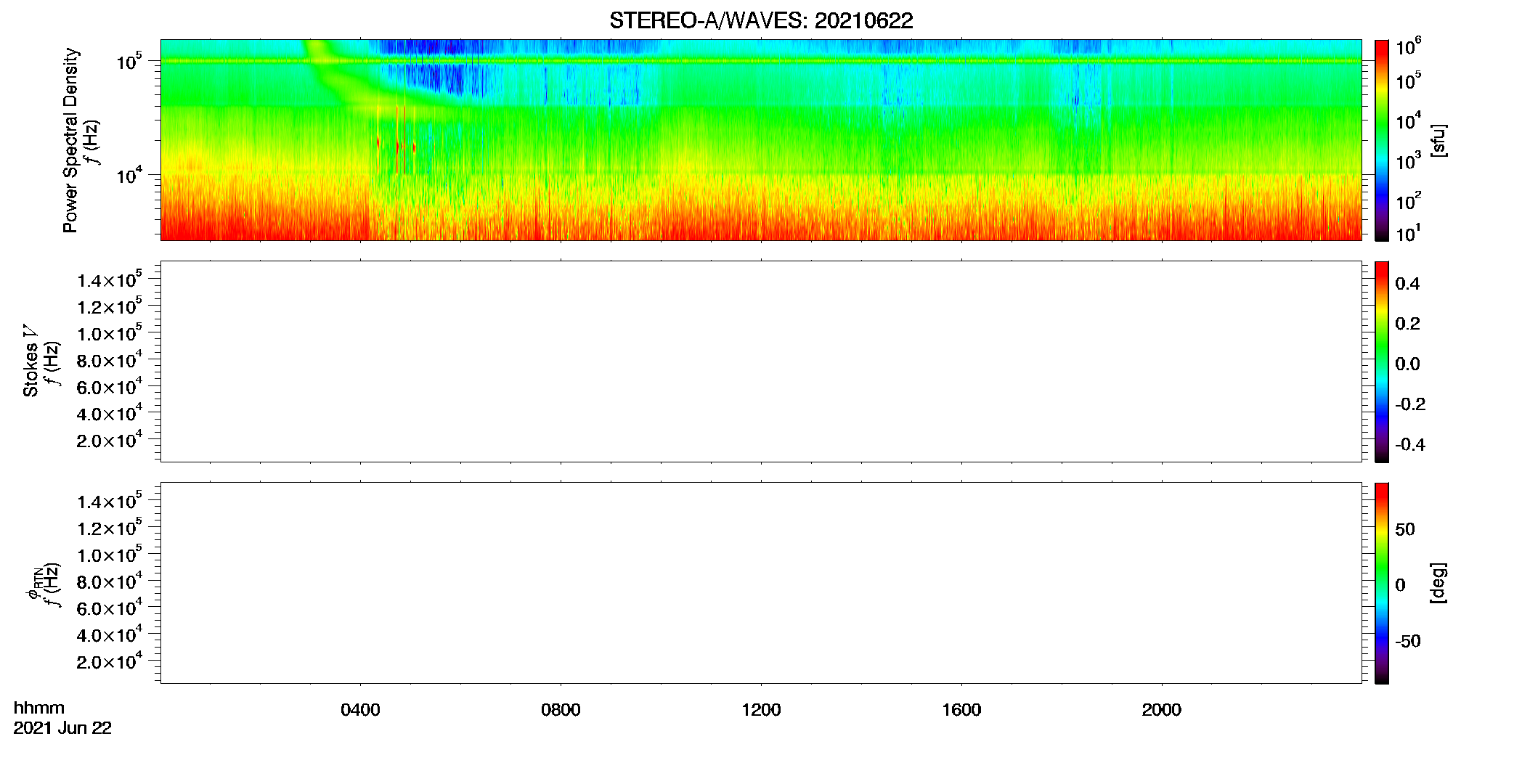Click the Power Spectral Density axis label
This screenshot has width=1522, height=784.
click(x=70, y=140)
